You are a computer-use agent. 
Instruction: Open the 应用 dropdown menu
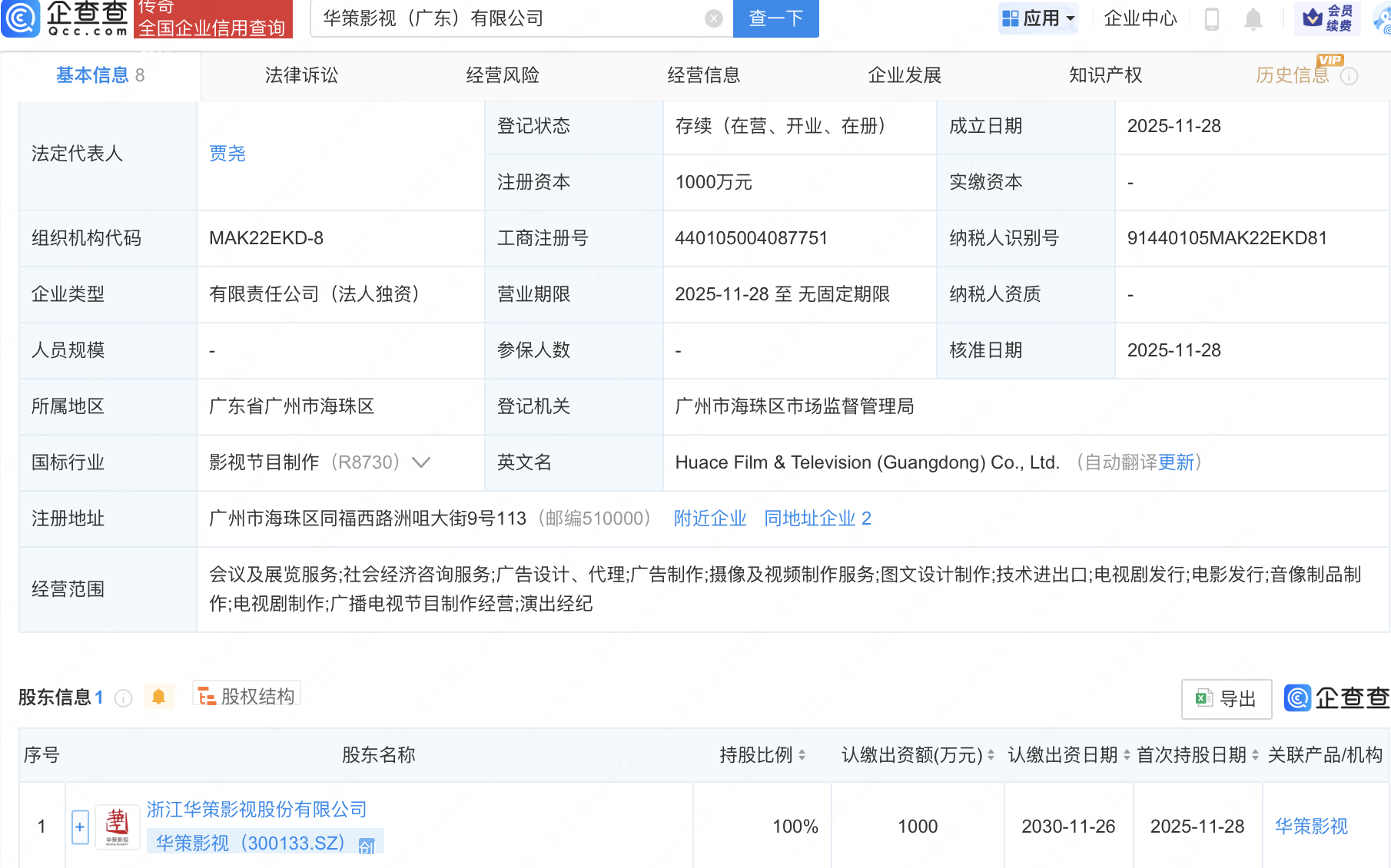1038,18
